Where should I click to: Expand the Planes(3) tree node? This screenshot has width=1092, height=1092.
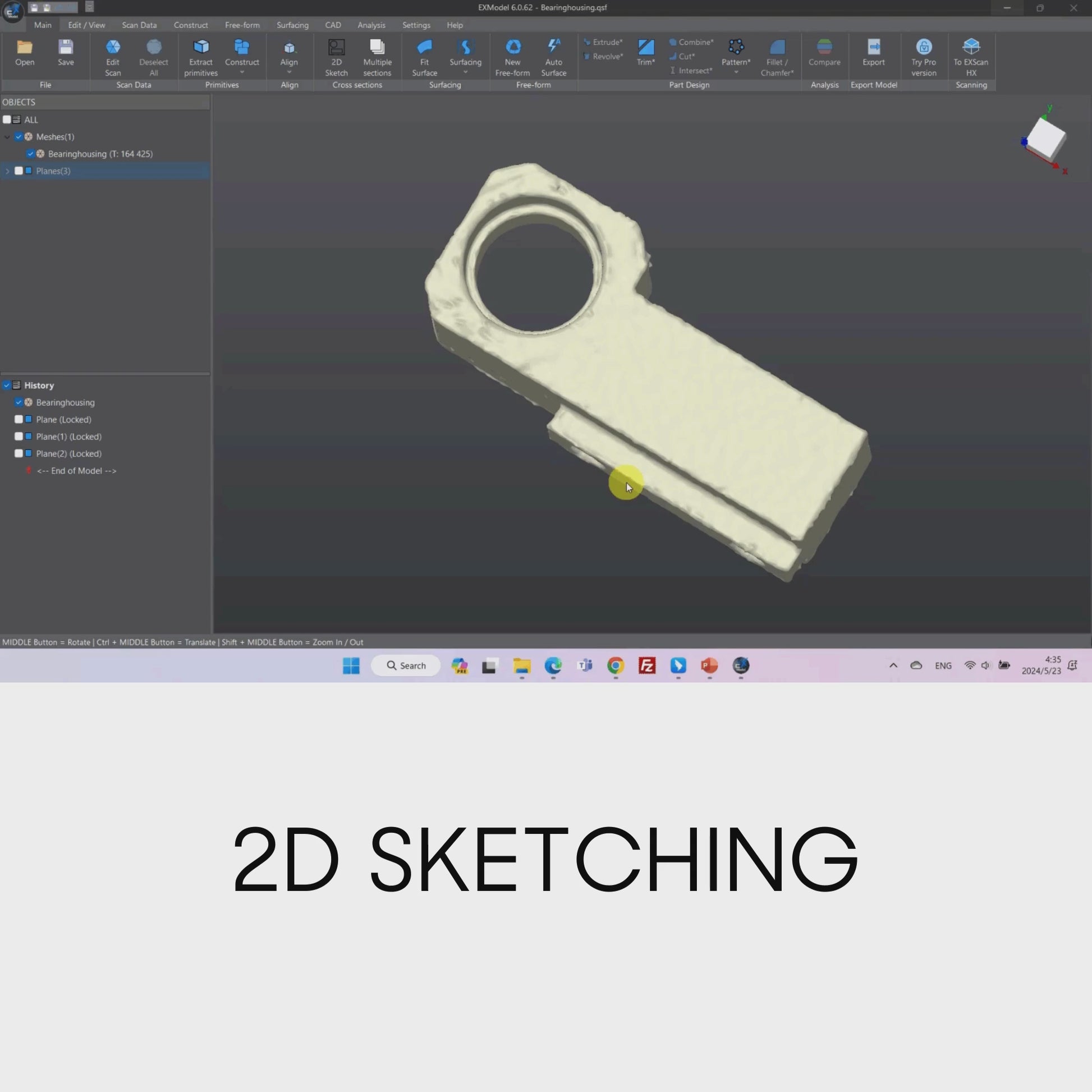(x=7, y=171)
